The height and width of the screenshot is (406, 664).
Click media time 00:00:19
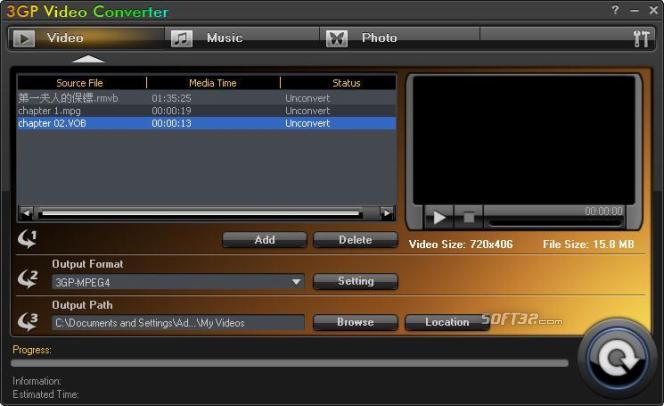click(172, 111)
